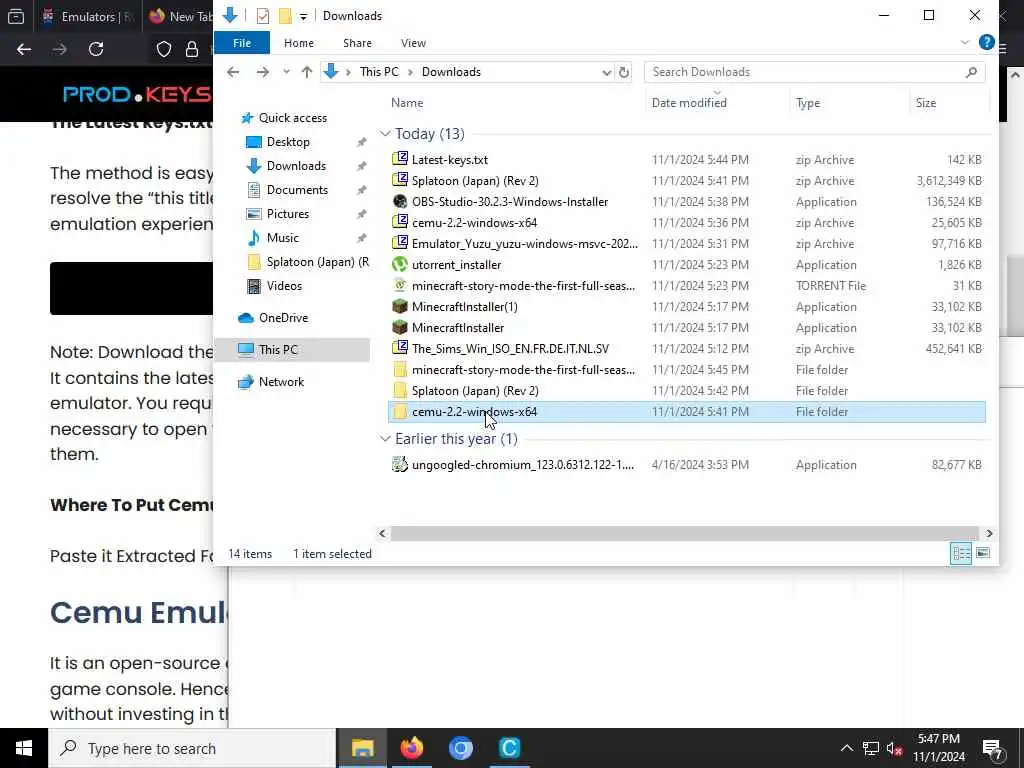
Task: Click the Search Downloads field
Action: pos(814,72)
